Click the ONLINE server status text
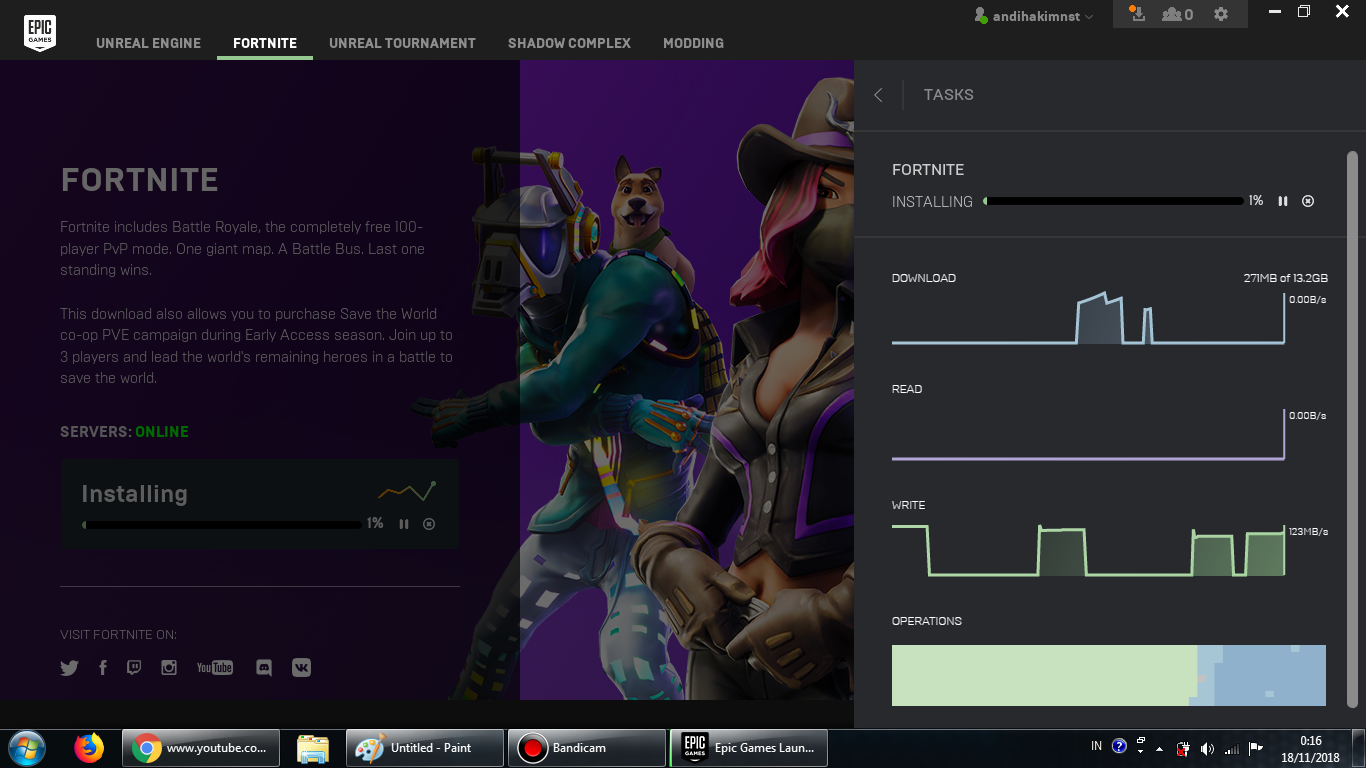The width and height of the screenshot is (1366, 768). tap(162, 432)
